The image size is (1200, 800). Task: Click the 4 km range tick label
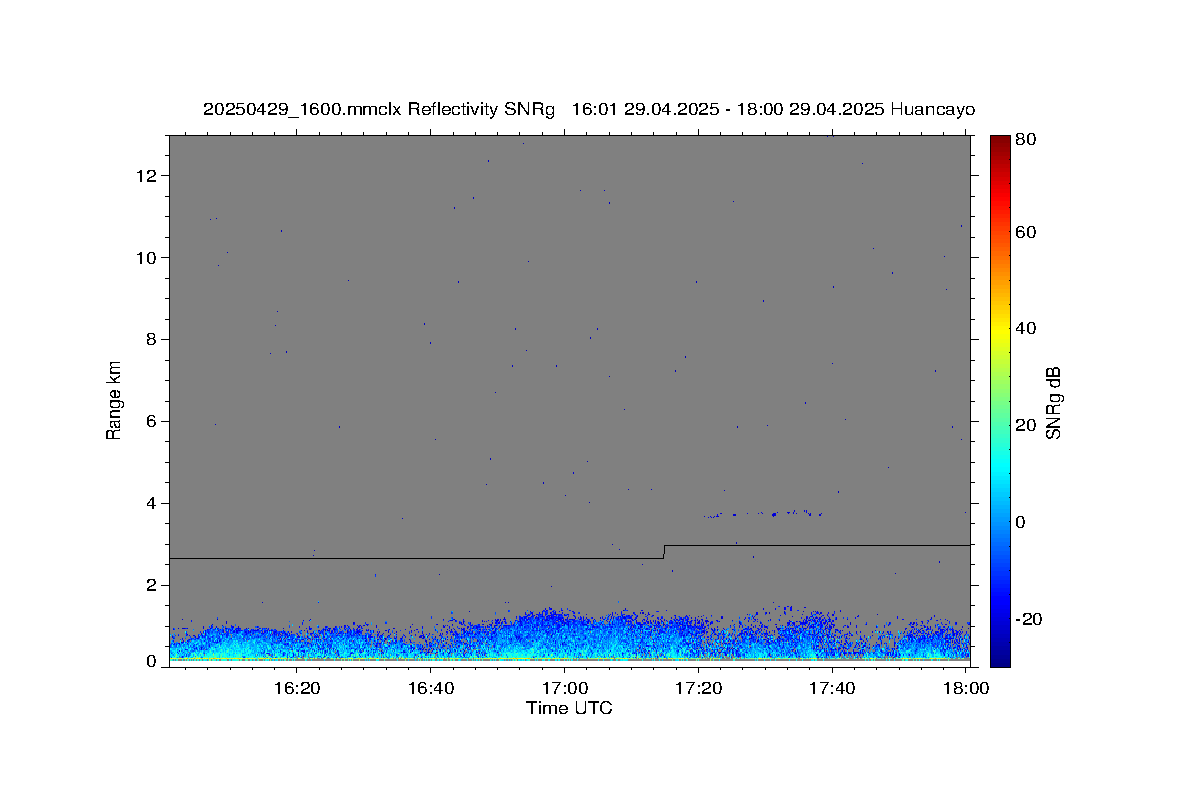(152, 503)
